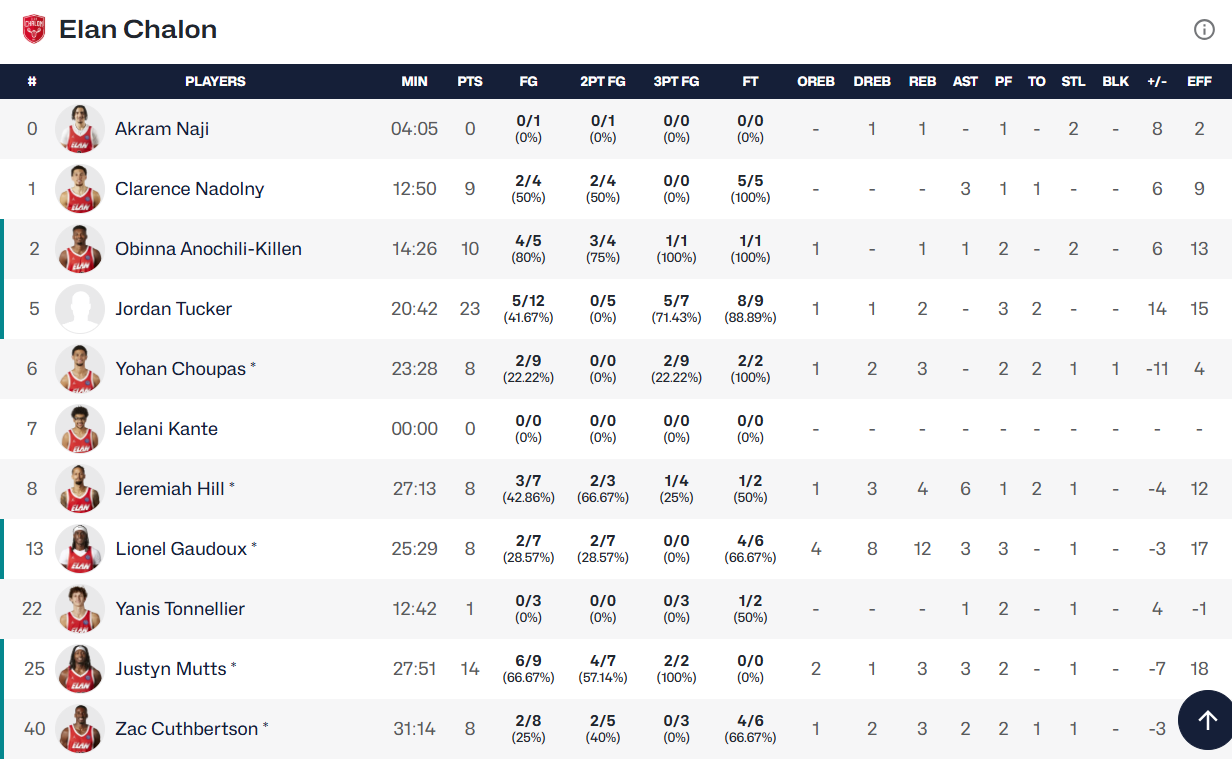Screen dimensions: 1232x767
Task: Sort the table by PTS column
Action: (470, 81)
